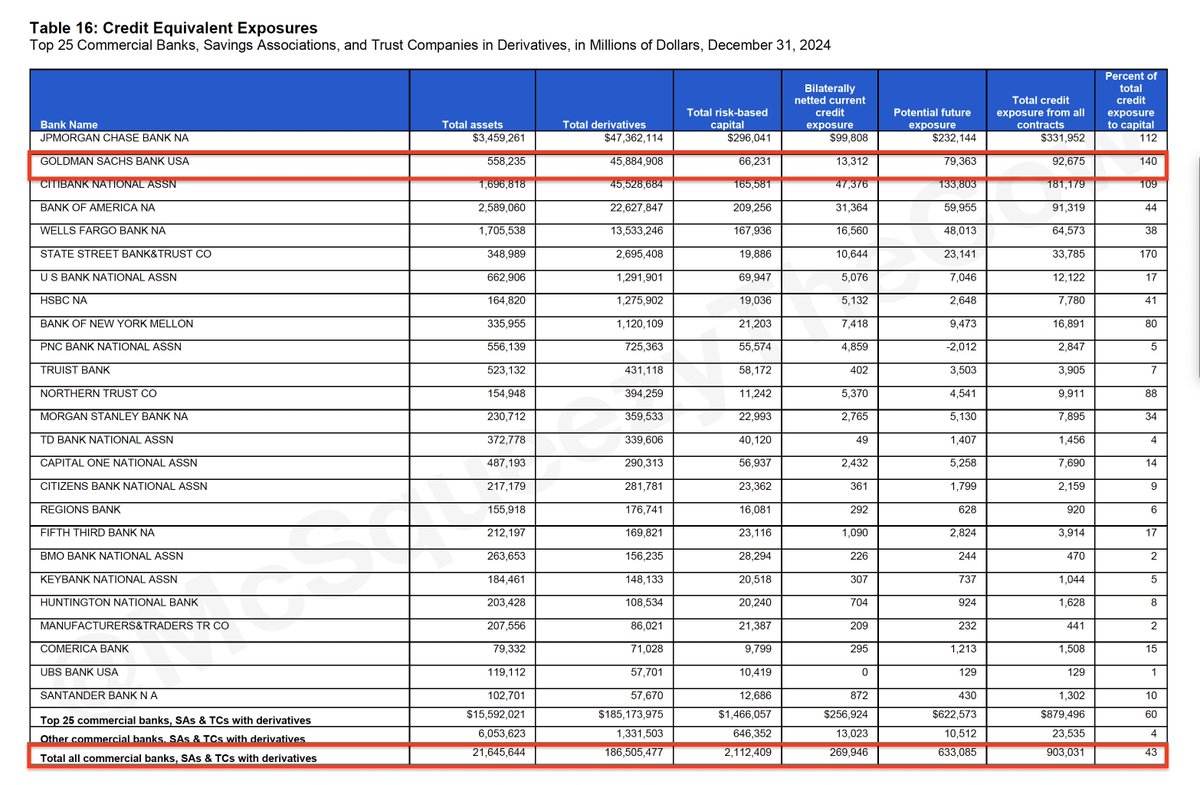Click Goldman Sachs percent to capital value 140
Image resolution: width=1200 pixels, height=785 pixels.
click(x=1148, y=161)
